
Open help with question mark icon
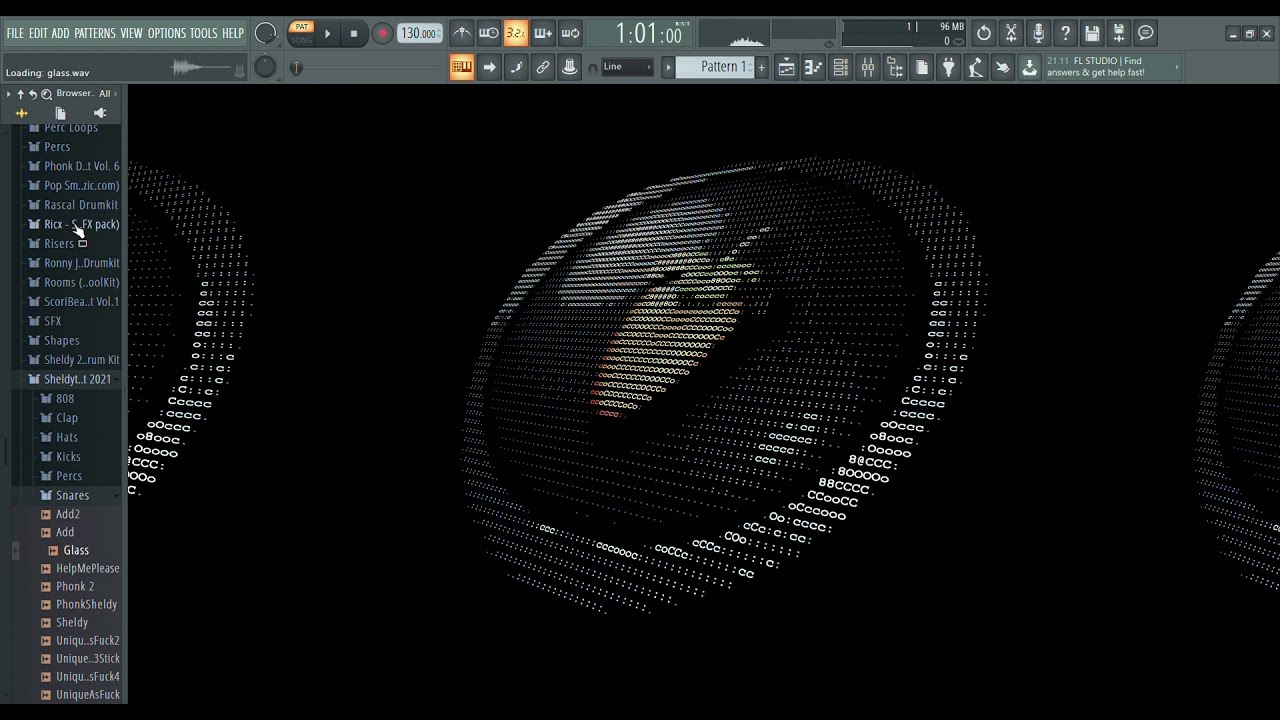1065,34
